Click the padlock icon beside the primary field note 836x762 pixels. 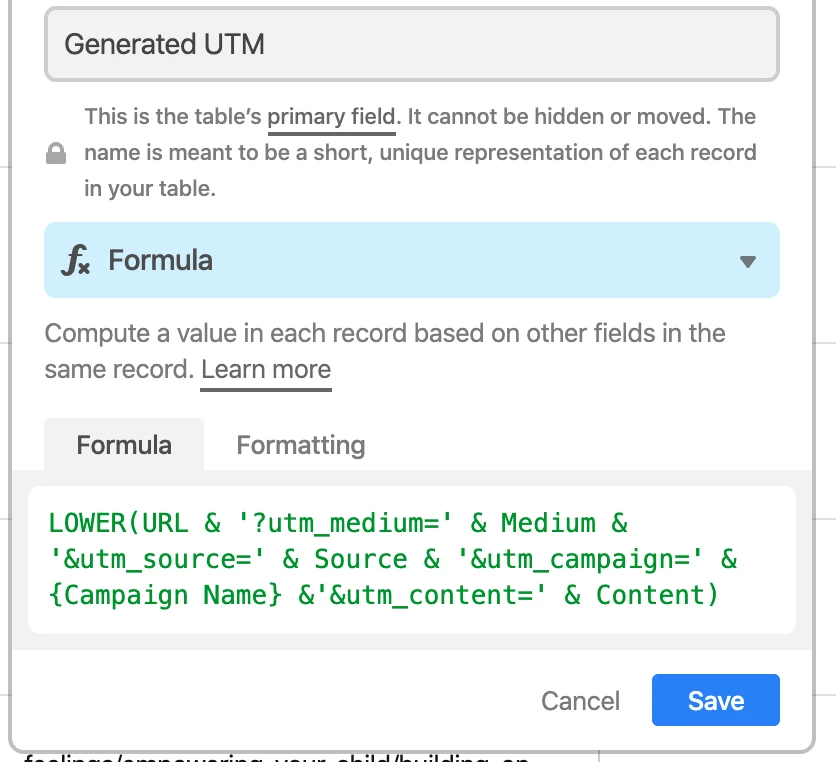(x=56, y=153)
